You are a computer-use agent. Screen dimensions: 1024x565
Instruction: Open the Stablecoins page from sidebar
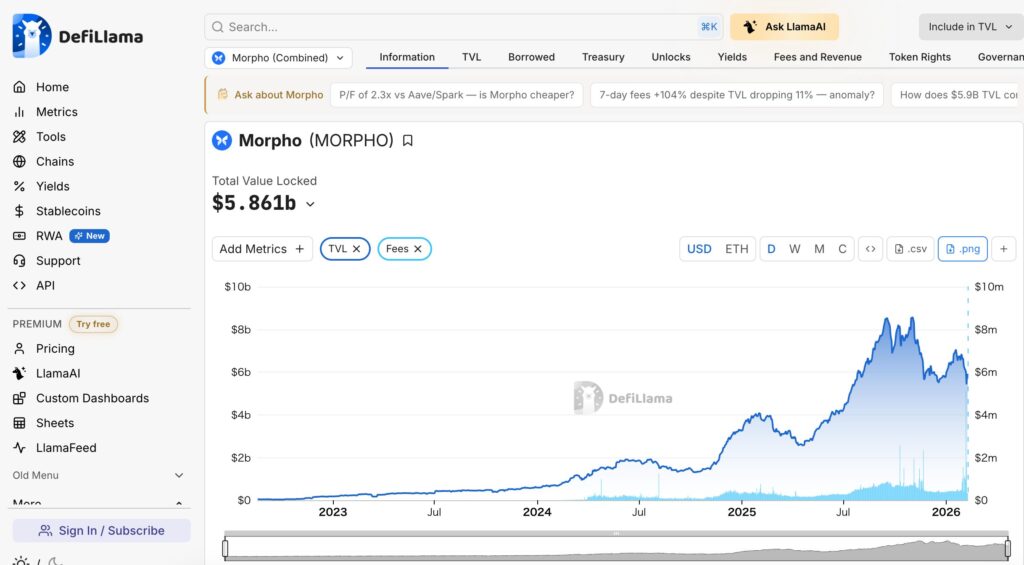68,211
